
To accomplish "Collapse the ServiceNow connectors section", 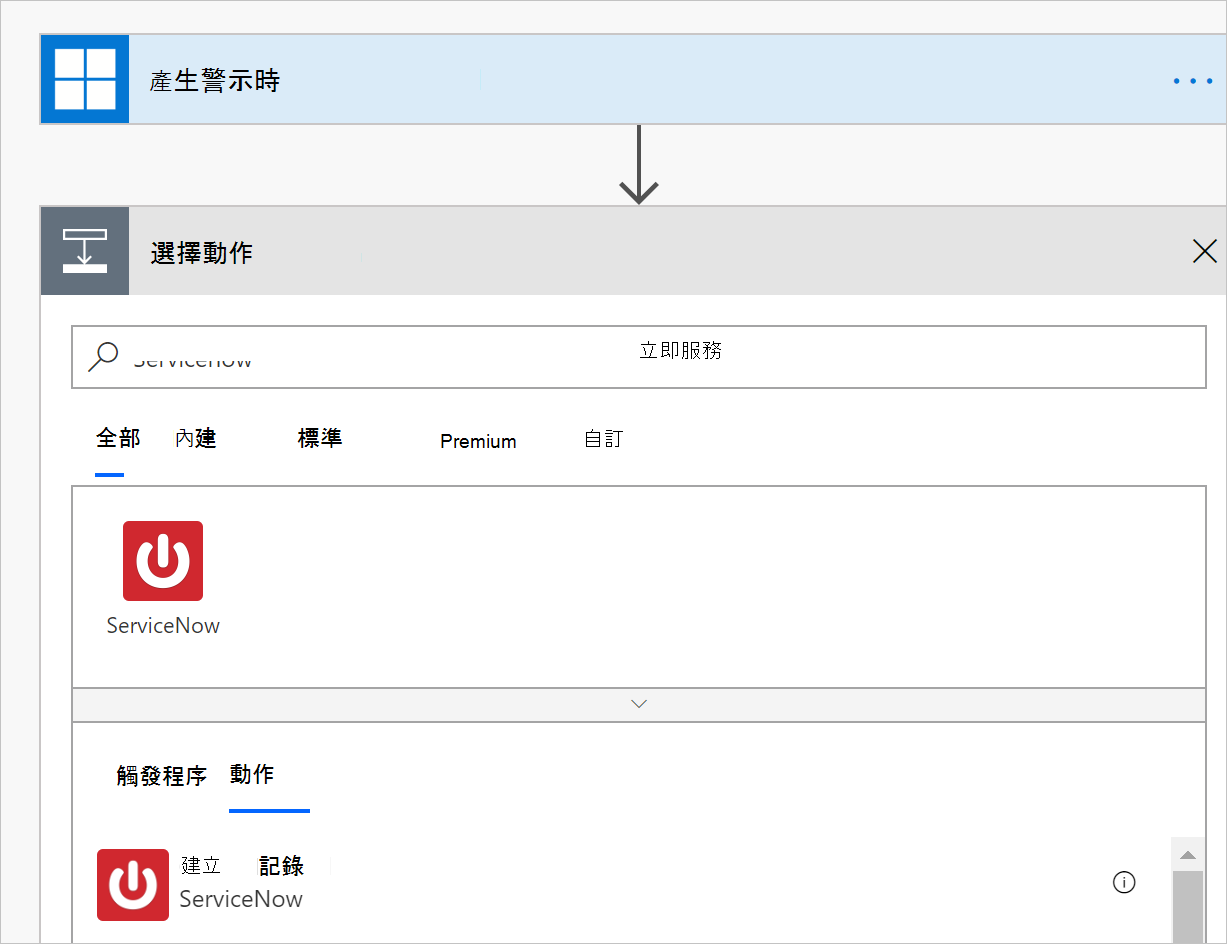I will [x=638, y=703].
